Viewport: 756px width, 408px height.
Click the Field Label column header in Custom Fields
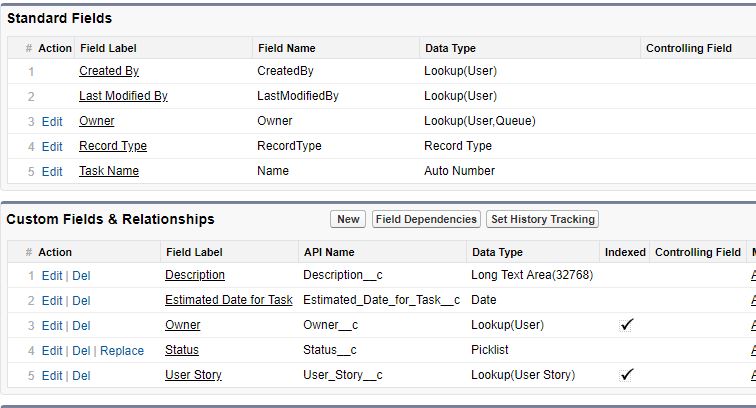point(193,252)
